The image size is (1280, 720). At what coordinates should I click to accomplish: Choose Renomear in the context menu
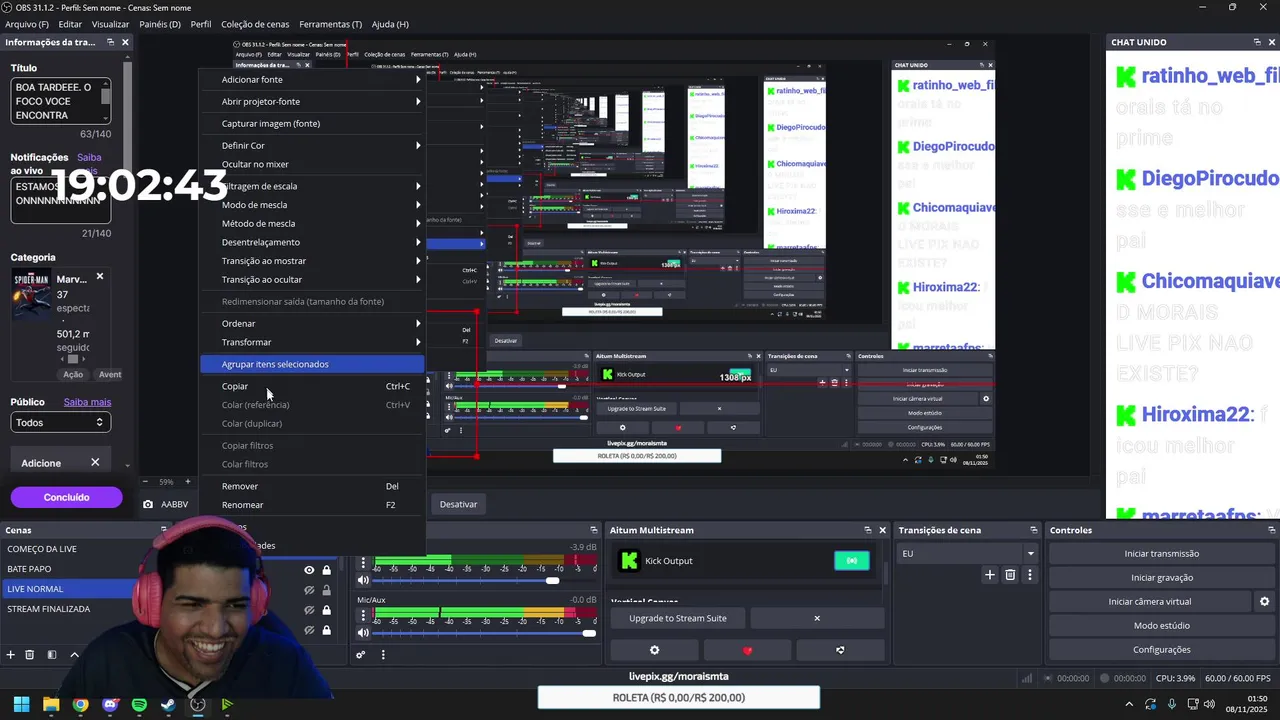tap(312, 505)
